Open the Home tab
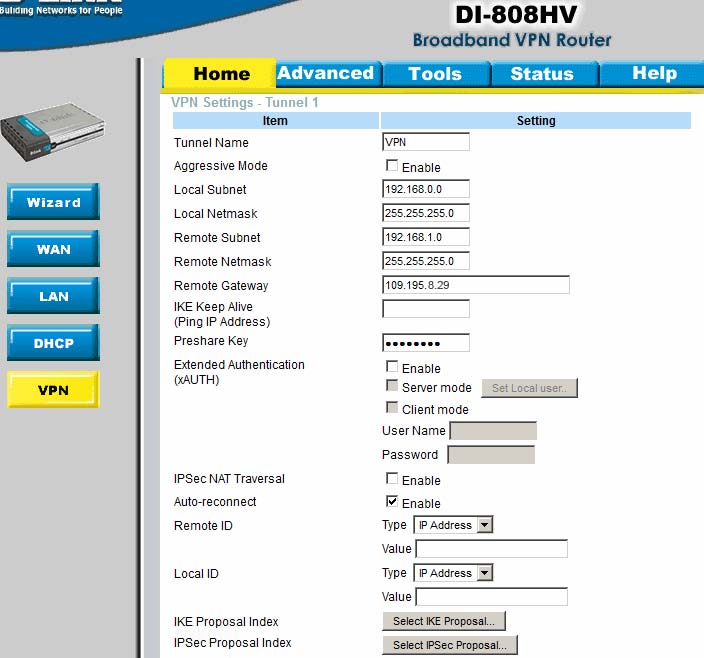704x658 pixels. tap(220, 74)
